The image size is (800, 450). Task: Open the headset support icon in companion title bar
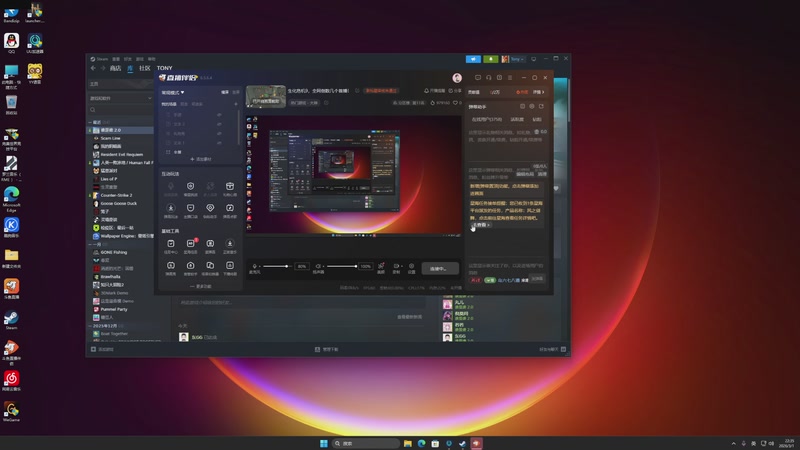(x=489, y=78)
